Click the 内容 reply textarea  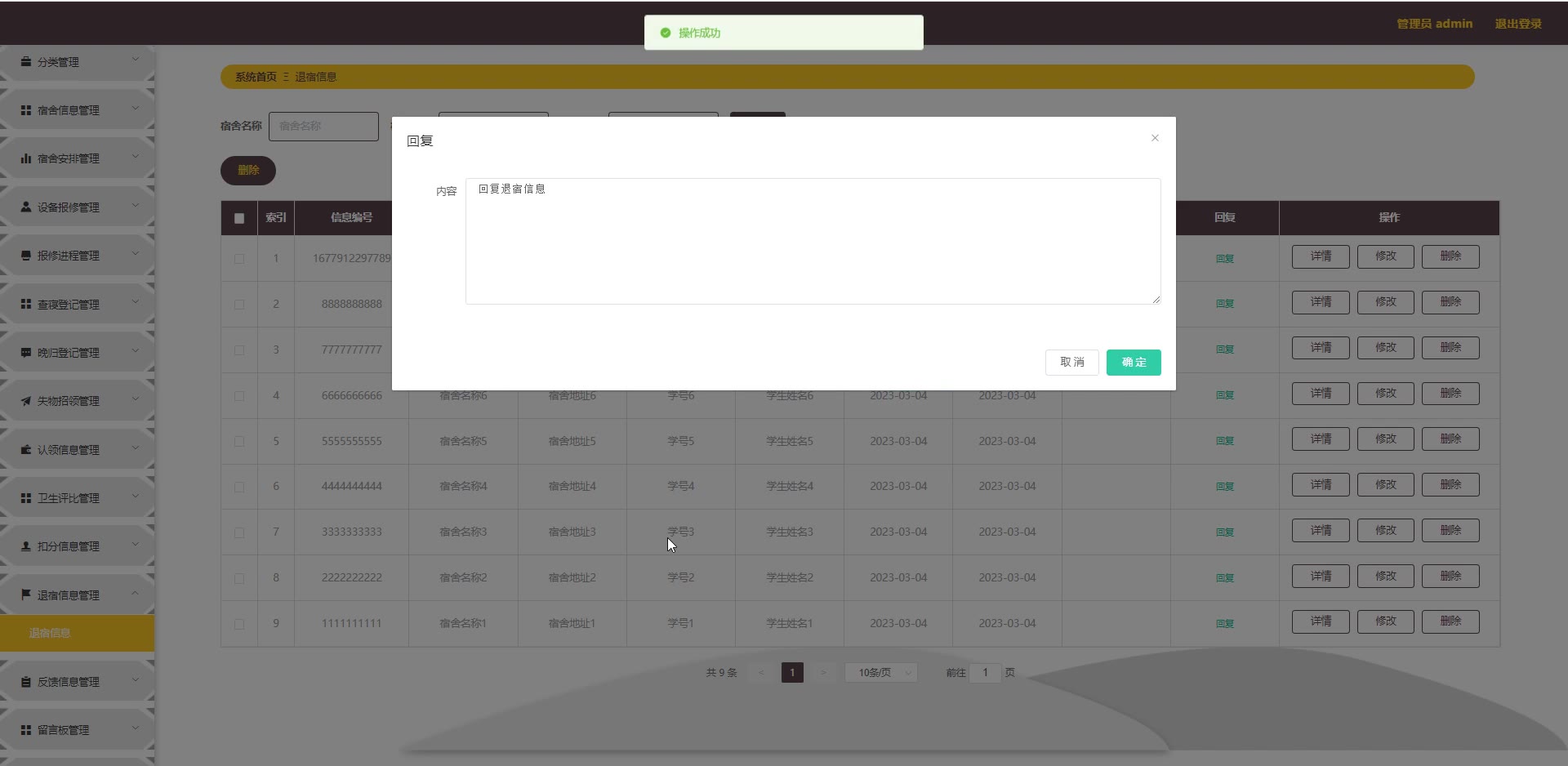(813, 241)
